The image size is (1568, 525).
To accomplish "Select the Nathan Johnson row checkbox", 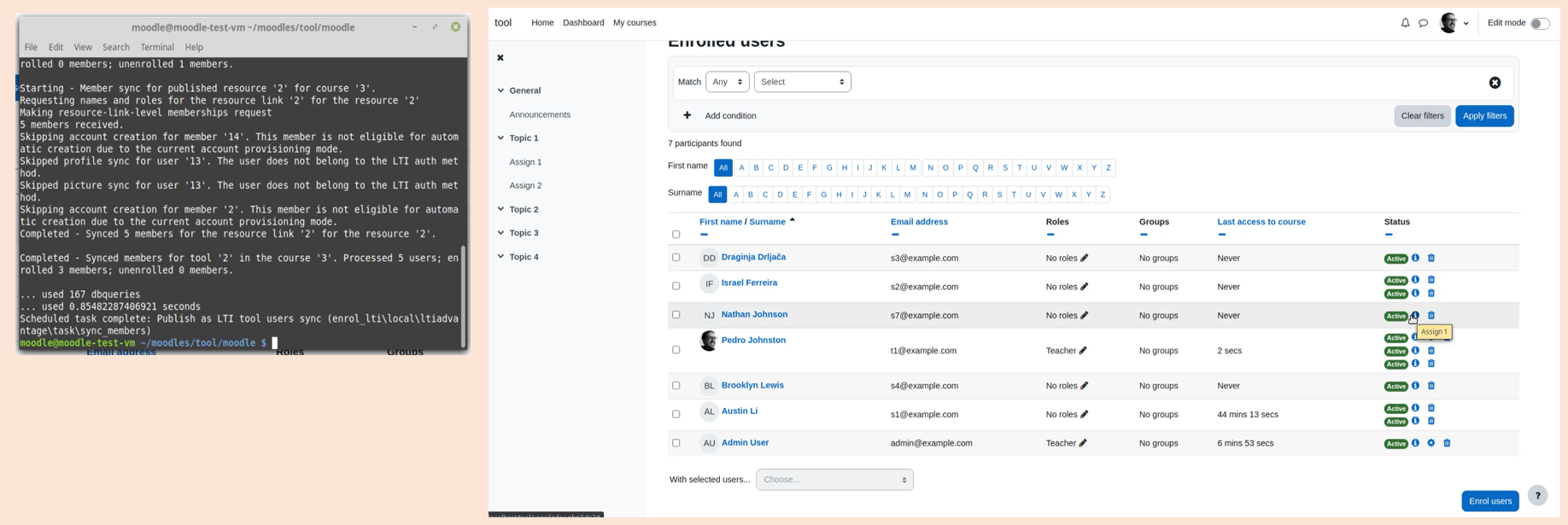I will [676, 314].
